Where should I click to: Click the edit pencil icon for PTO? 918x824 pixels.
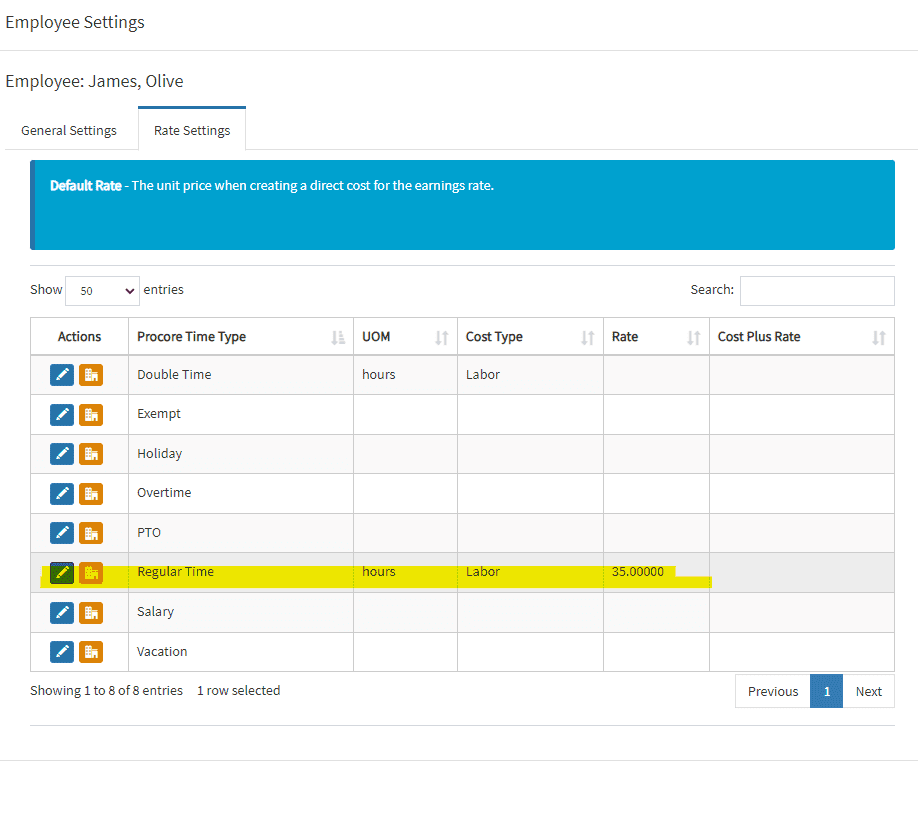[x=62, y=533]
